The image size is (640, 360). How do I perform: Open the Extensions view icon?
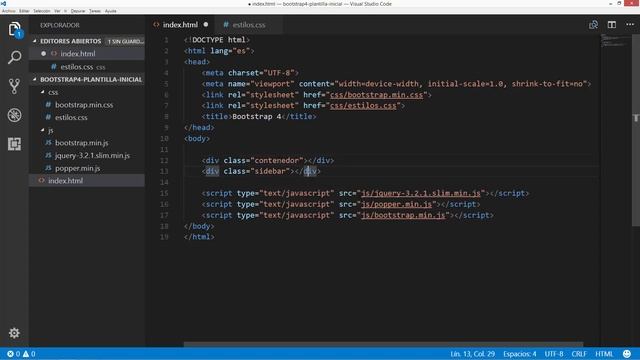(x=14, y=144)
